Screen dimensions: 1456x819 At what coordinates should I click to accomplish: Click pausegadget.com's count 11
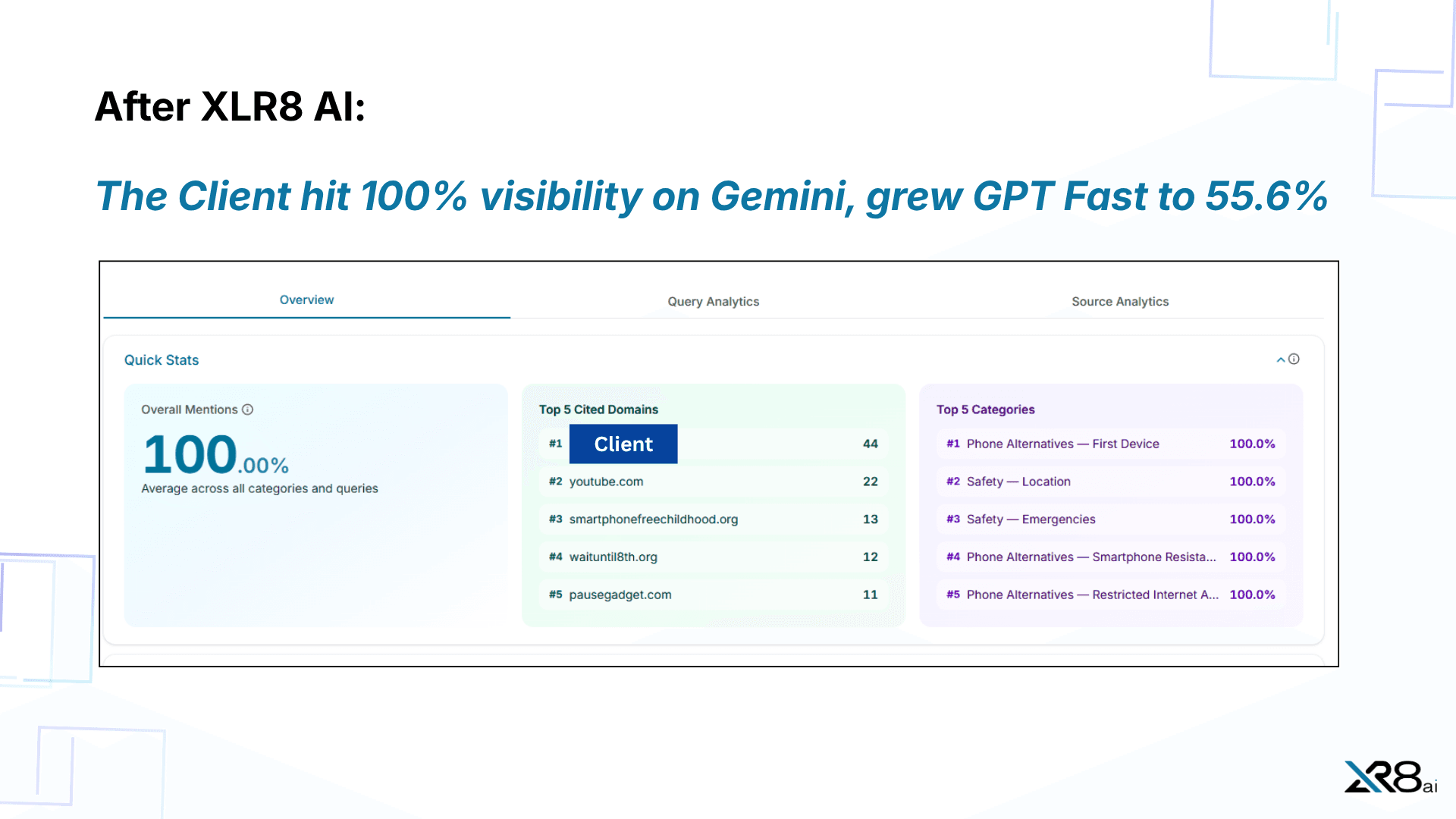(x=870, y=595)
